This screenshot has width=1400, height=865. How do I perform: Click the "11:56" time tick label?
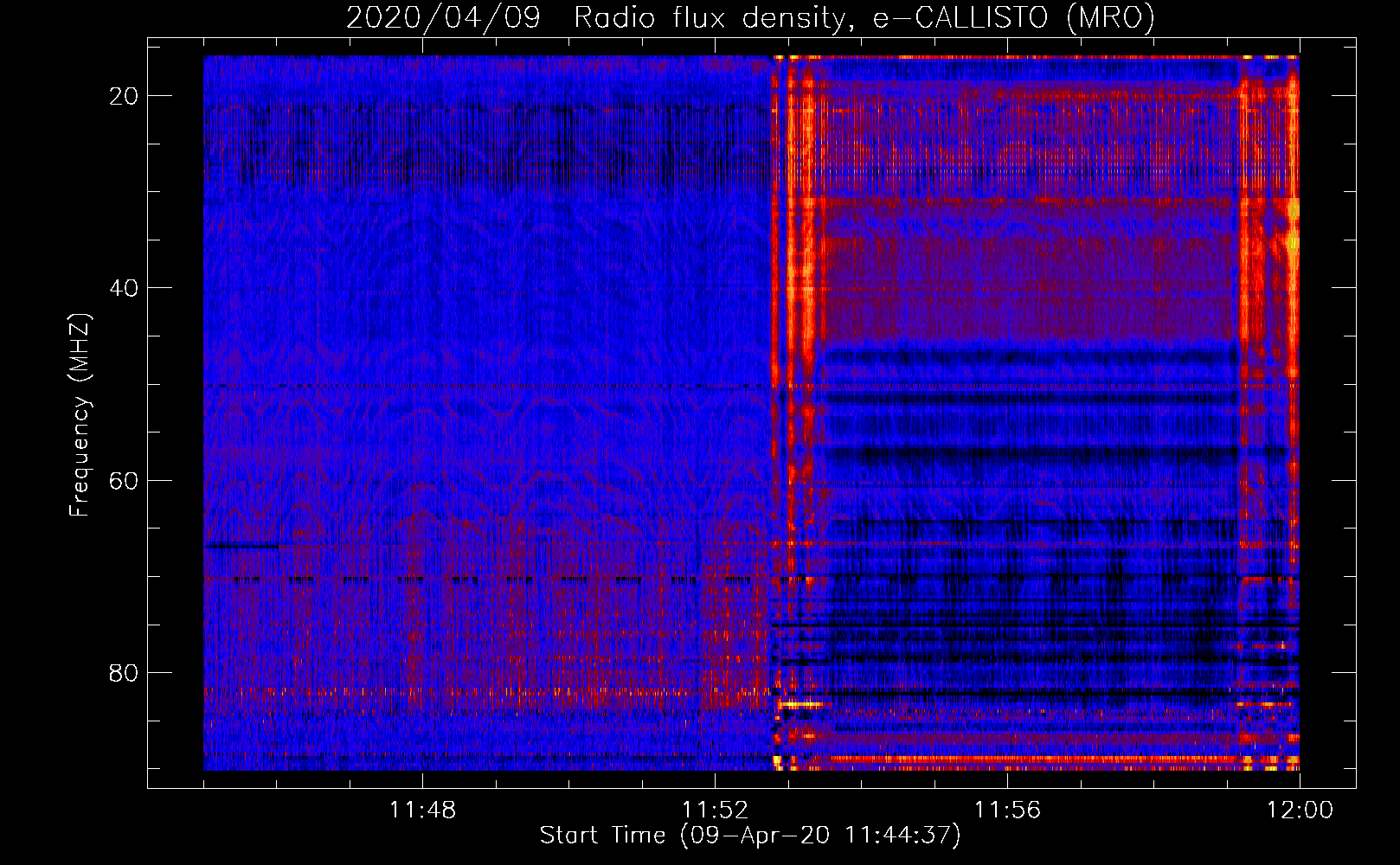(1007, 811)
